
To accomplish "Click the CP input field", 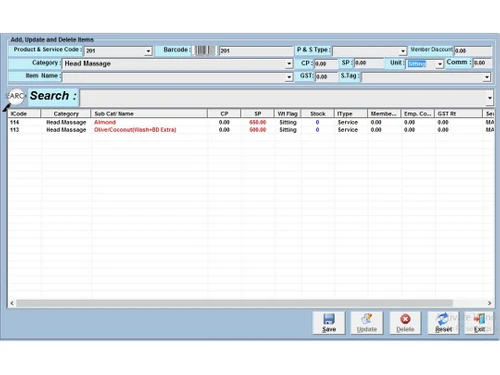I will [326, 64].
